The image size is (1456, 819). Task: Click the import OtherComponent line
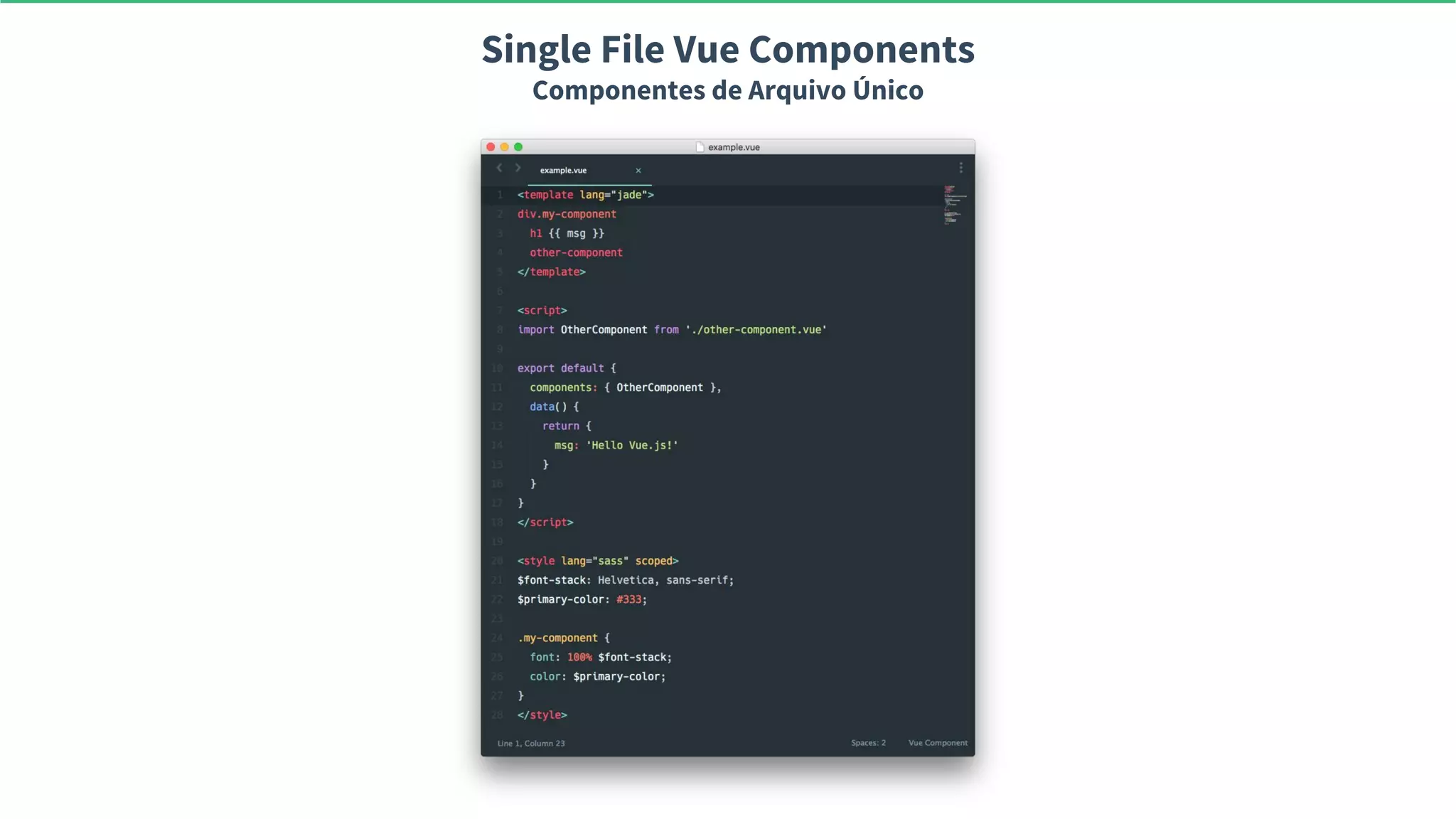tap(672, 330)
